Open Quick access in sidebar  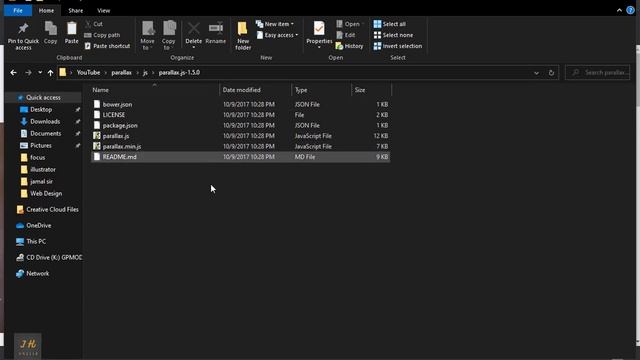pyautogui.click(x=43, y=98)
